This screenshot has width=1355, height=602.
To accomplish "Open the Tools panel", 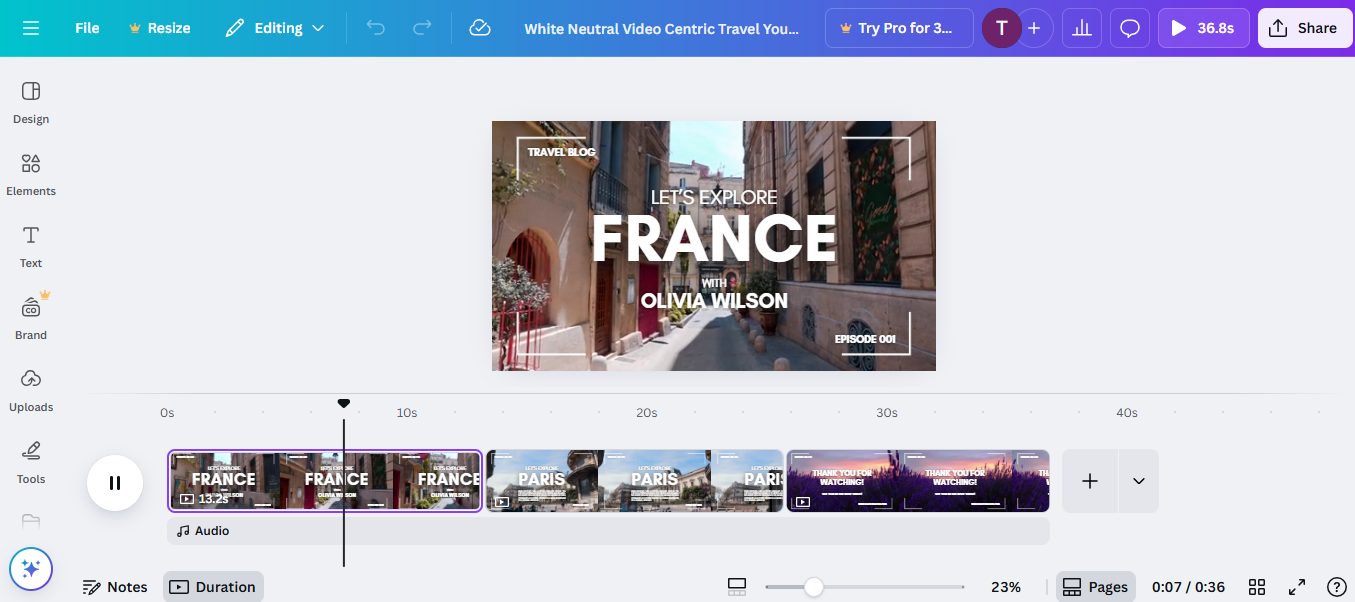I will point(30,462).
